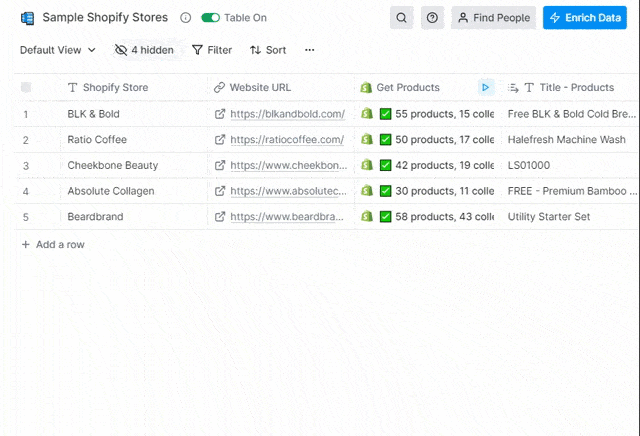Click the Shopify icon in Cheekbone Beauty row
Viewport: 640px width, 436px height.
(x=367, y=165)
